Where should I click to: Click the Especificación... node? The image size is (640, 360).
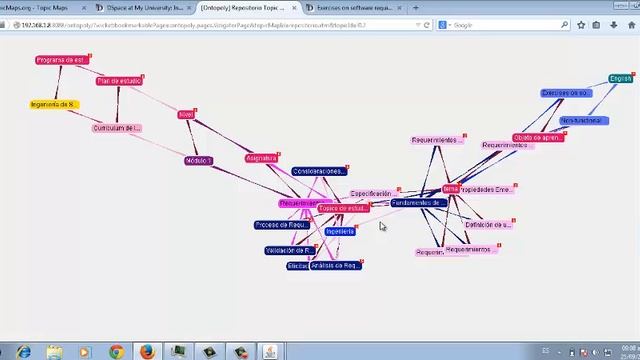(x=374, y=194)
